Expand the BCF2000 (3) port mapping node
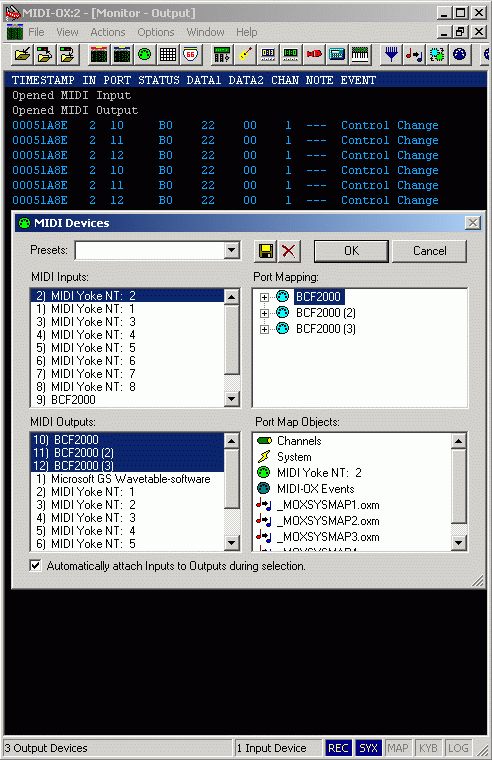 [x=264, y=329]
